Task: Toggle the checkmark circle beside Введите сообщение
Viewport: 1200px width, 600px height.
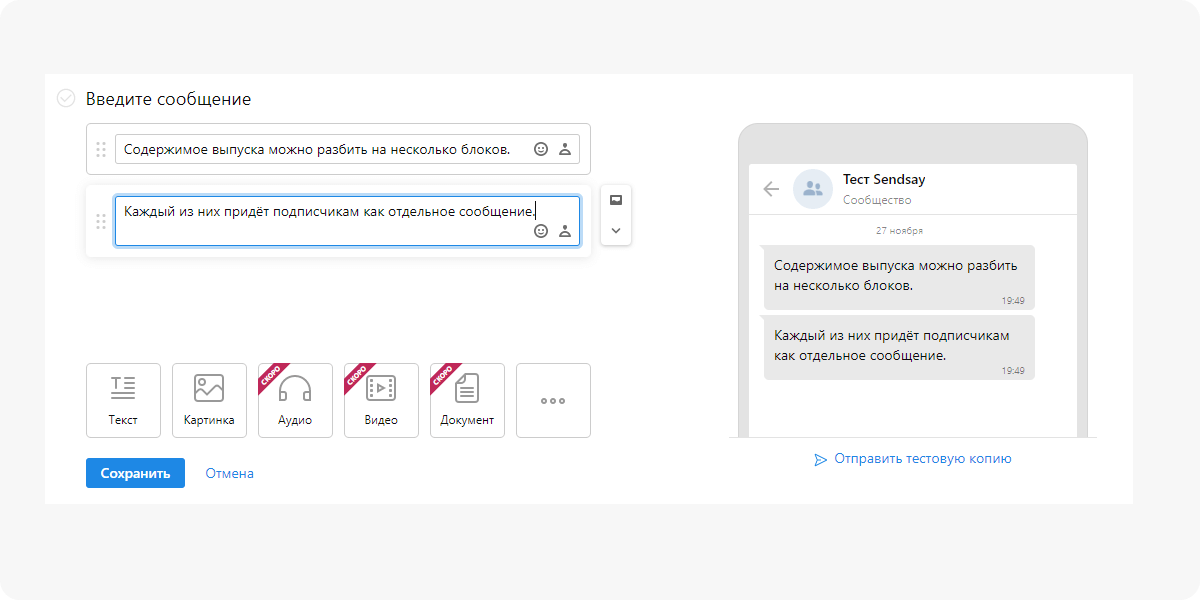Action: (66, 98)
